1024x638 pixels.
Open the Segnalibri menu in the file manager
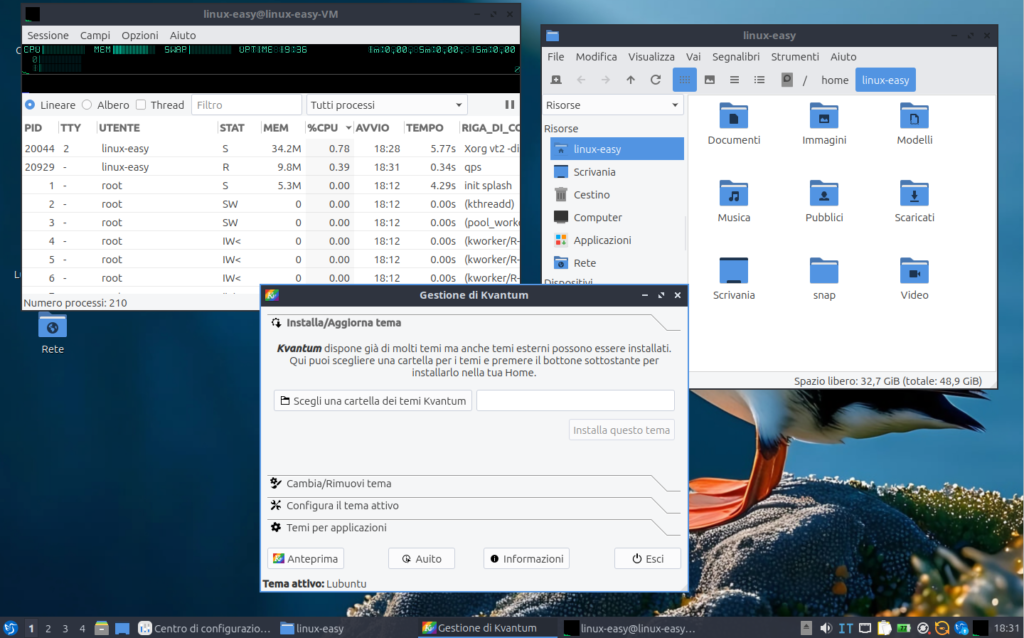click(x=736, y=57)
